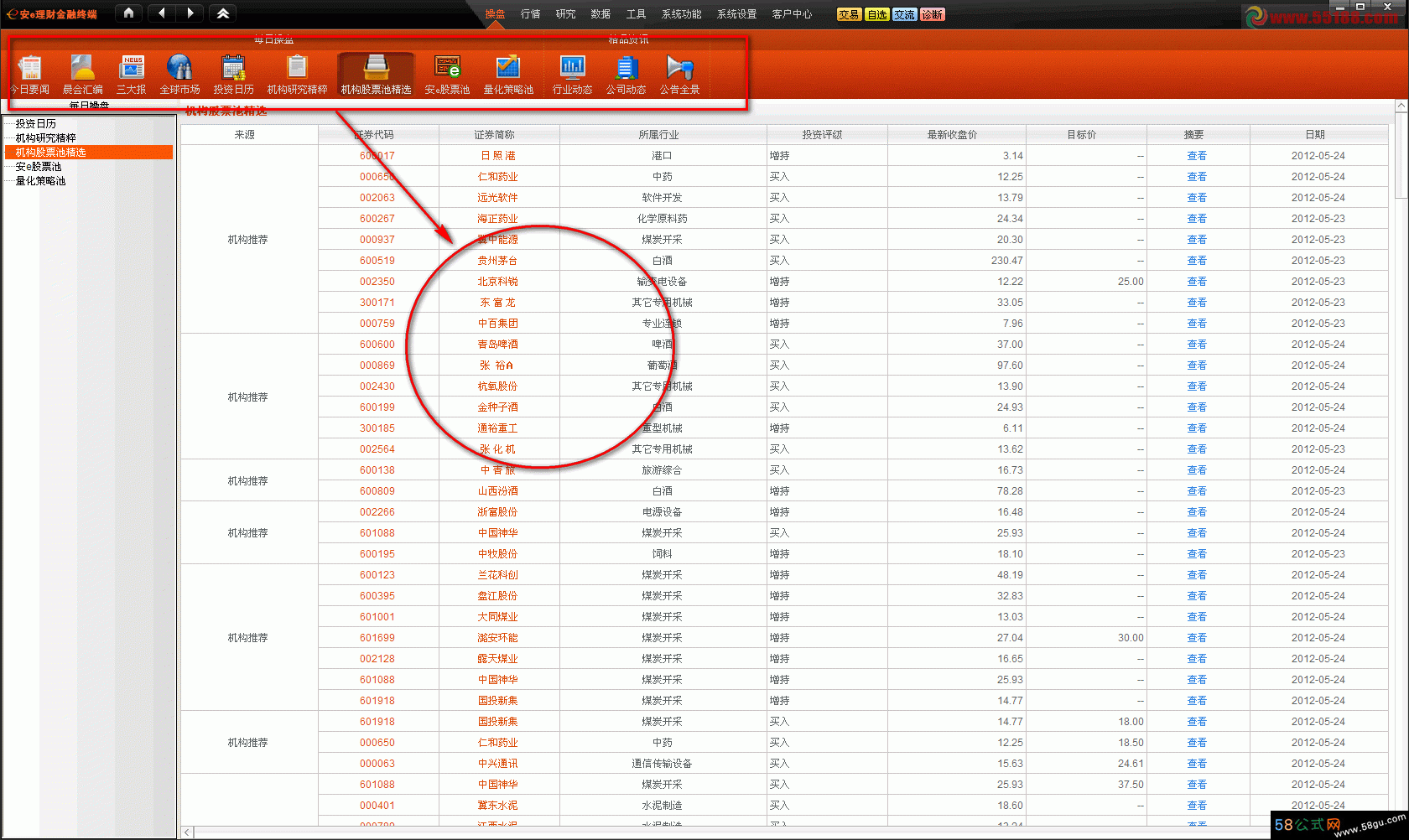Select 安e股票池 in the left tree
The height and width of the screenshot is (840, 1409).
click(38, 166)
